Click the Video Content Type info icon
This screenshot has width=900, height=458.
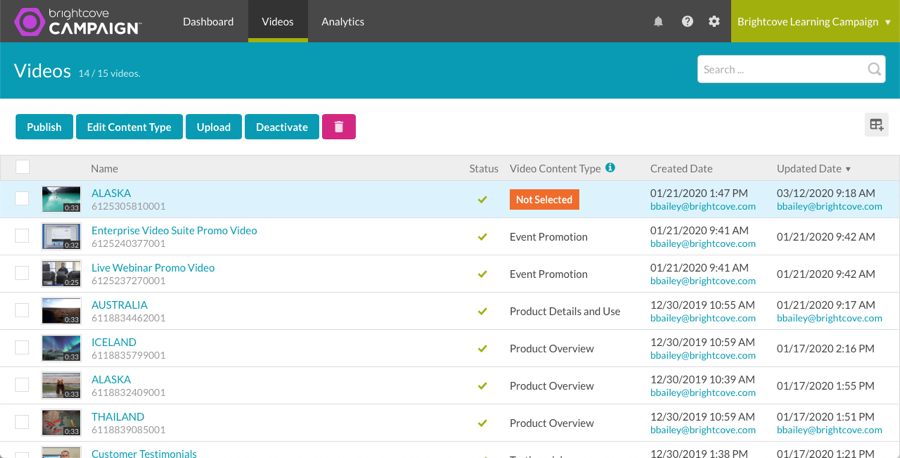(x=610, y=168)
